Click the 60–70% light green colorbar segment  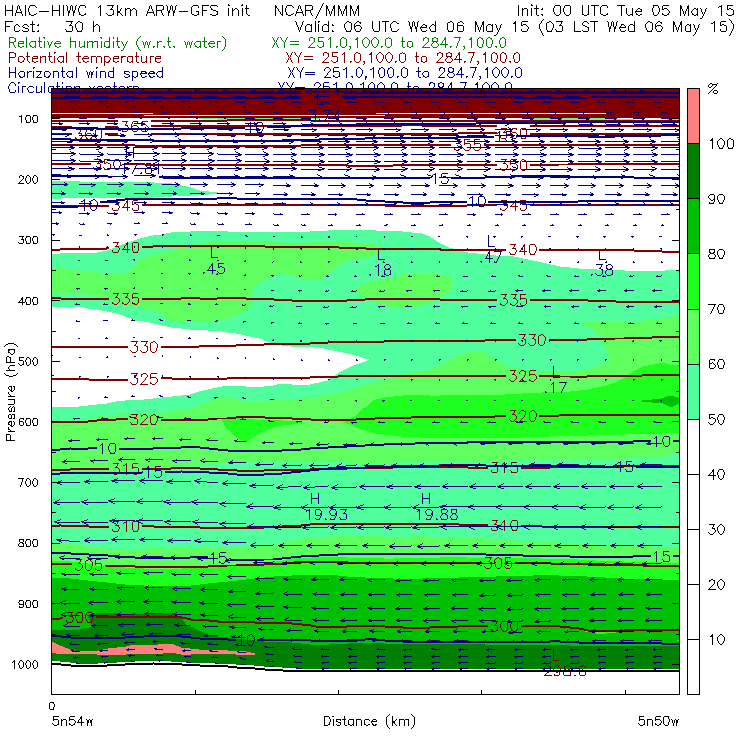(x=693, y=336)
